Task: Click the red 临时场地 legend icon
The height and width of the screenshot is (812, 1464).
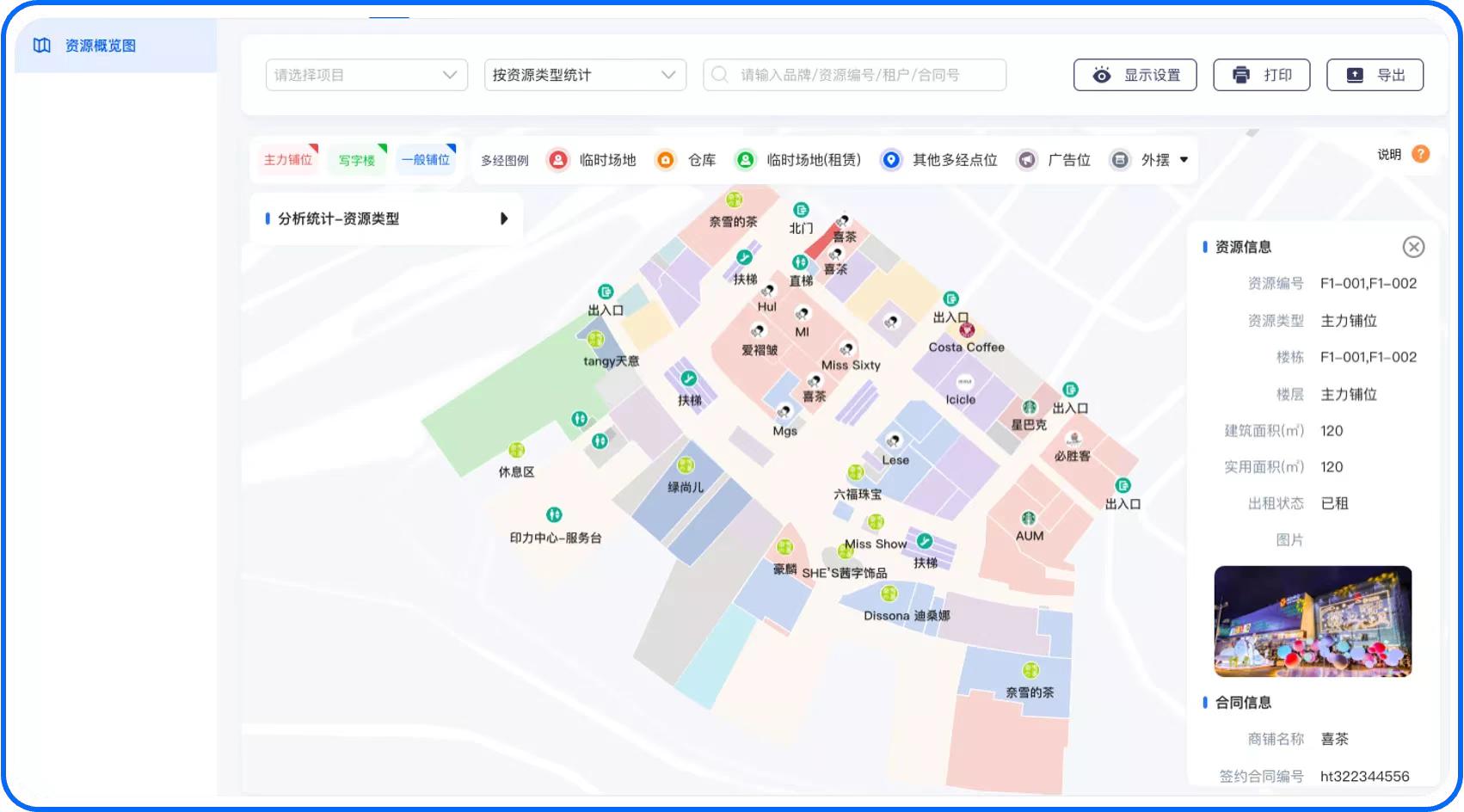Action: (558, 160)
